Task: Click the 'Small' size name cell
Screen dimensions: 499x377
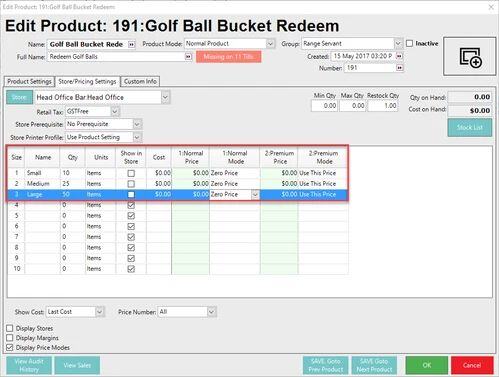Action: pyautogui.click(x=43, y=173)
